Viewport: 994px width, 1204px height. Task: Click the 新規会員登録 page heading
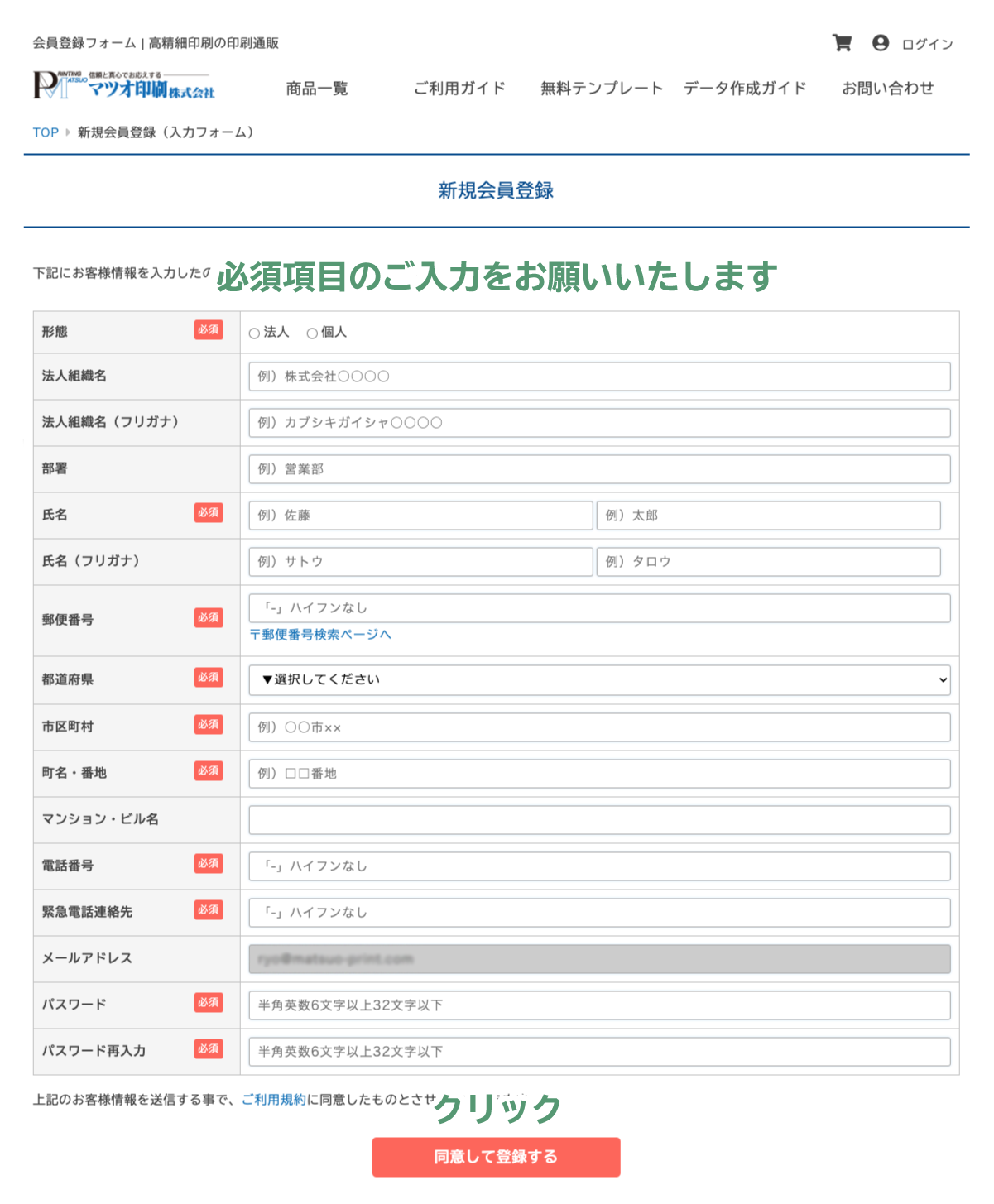(496, 191)
